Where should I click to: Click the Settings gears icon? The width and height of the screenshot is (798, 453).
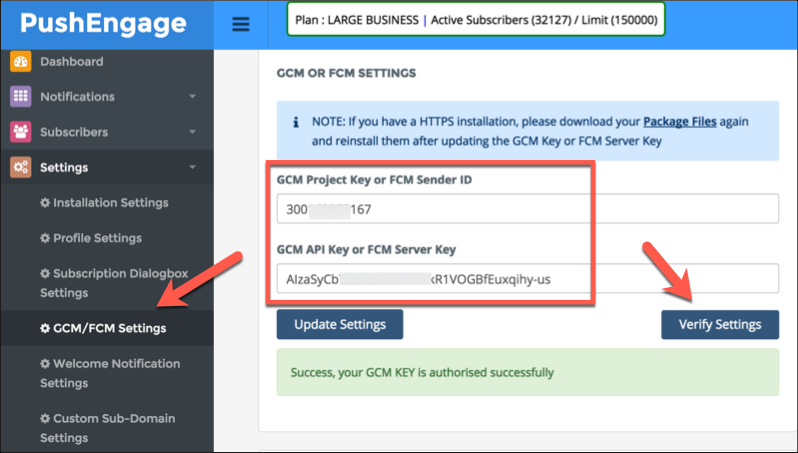(20, 167)
